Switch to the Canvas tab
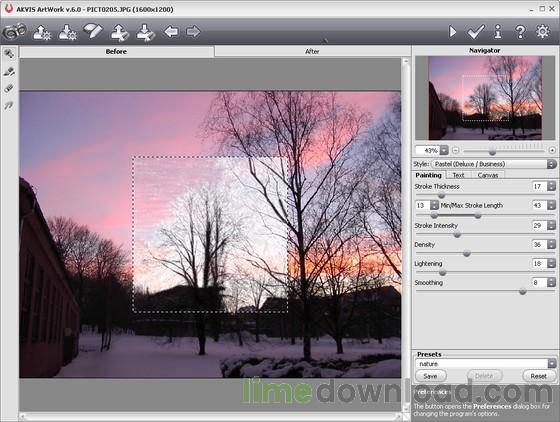 (488, 175)
